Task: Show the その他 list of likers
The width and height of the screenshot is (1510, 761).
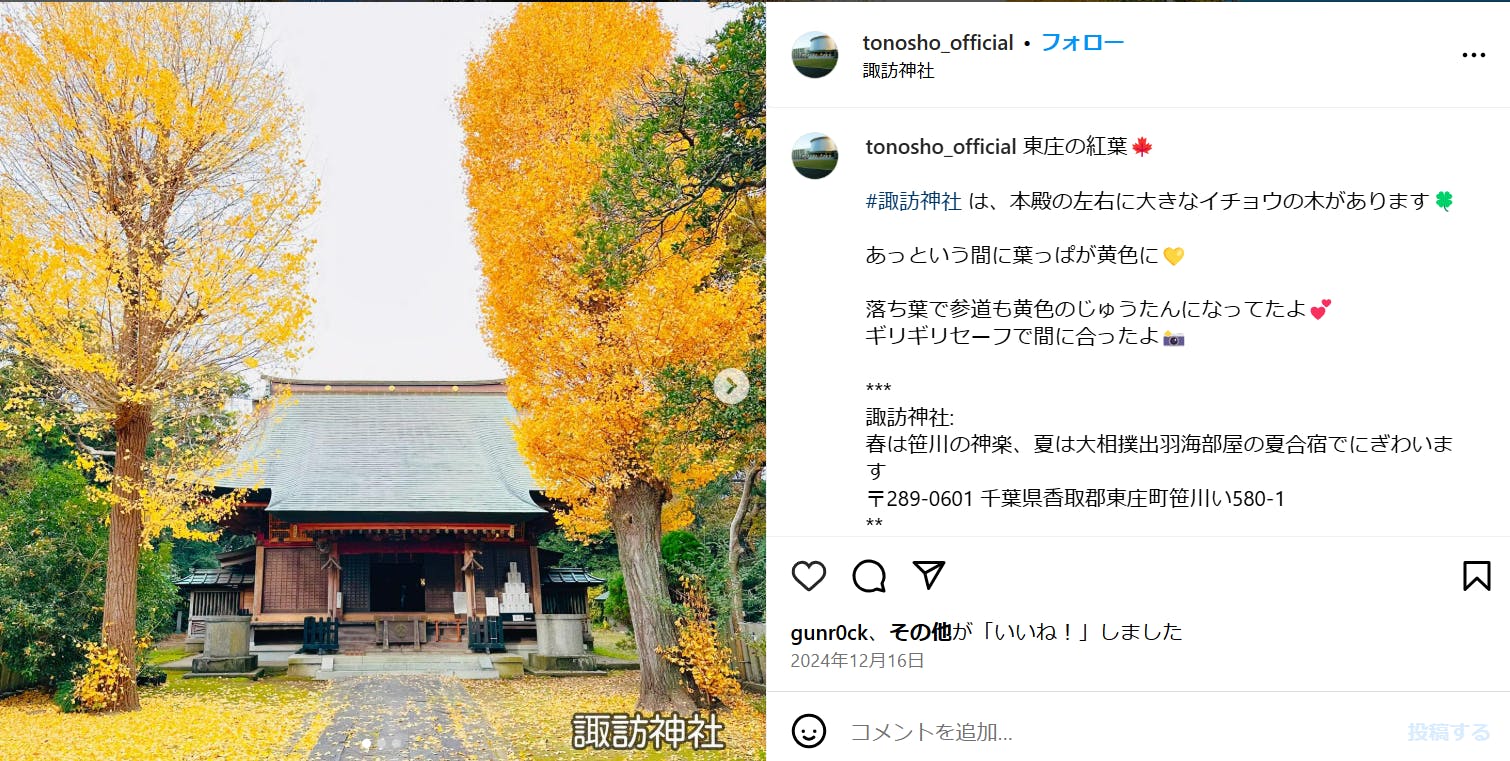Action: pyautogui.click(x=921, y=632)
